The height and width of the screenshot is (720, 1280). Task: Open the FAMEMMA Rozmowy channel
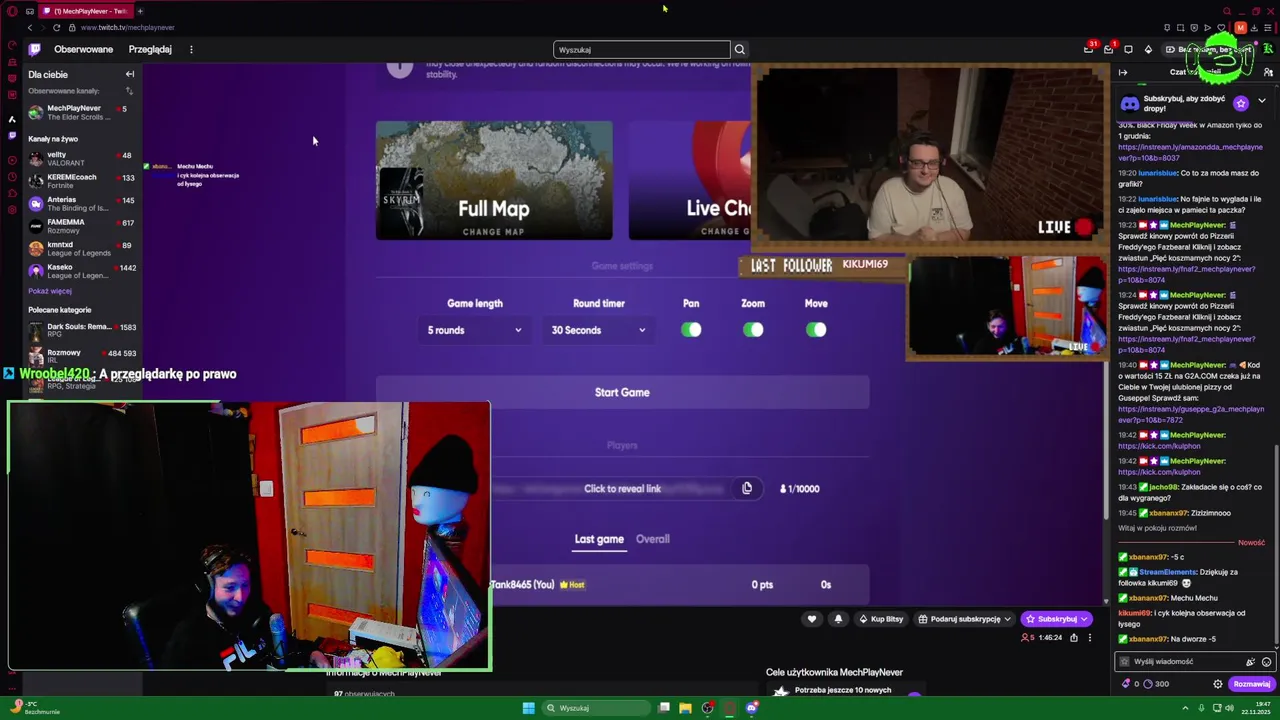pos(82,226)
